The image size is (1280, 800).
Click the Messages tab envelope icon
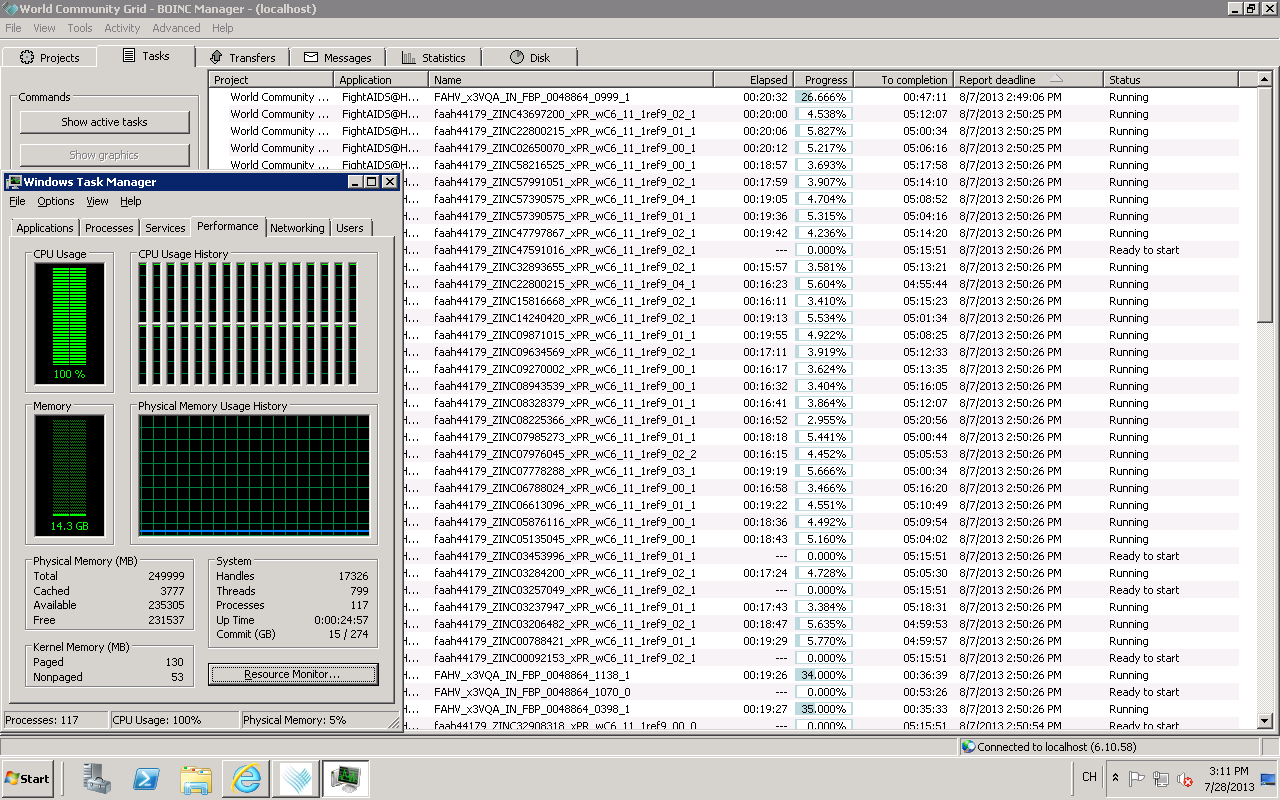[x=311, y=57]
